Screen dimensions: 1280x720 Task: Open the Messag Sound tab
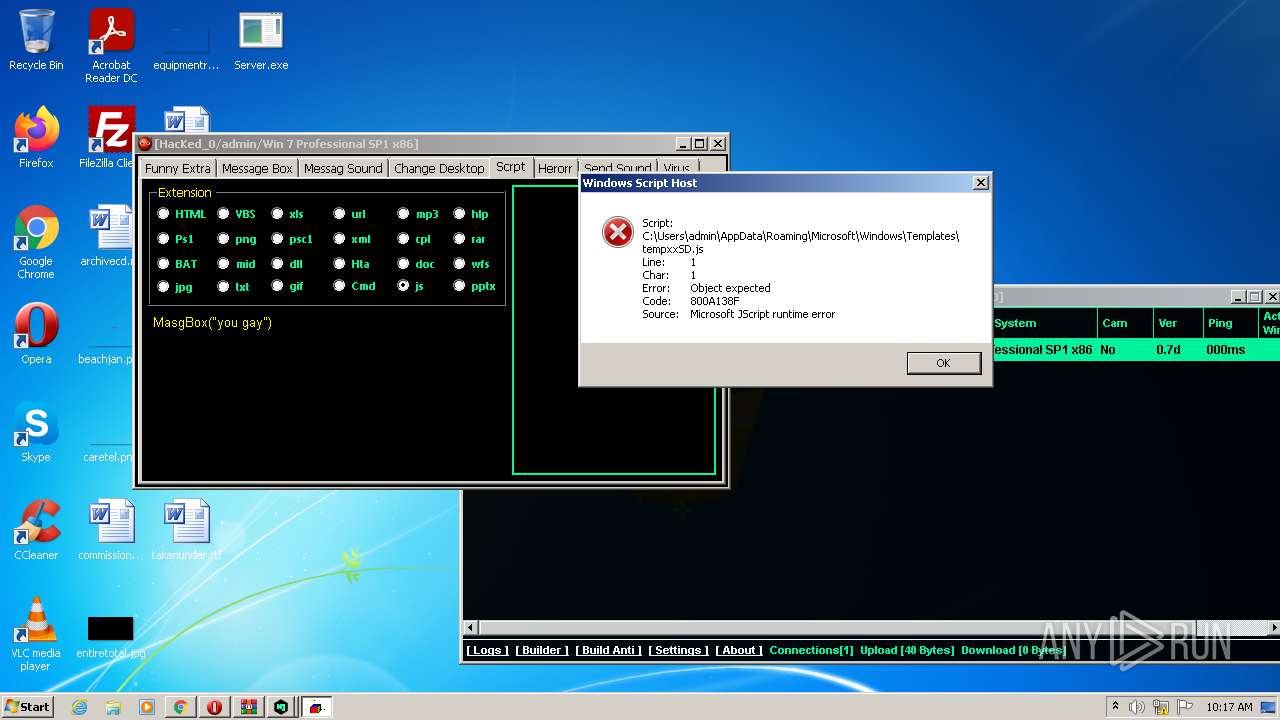click(343, 168)
